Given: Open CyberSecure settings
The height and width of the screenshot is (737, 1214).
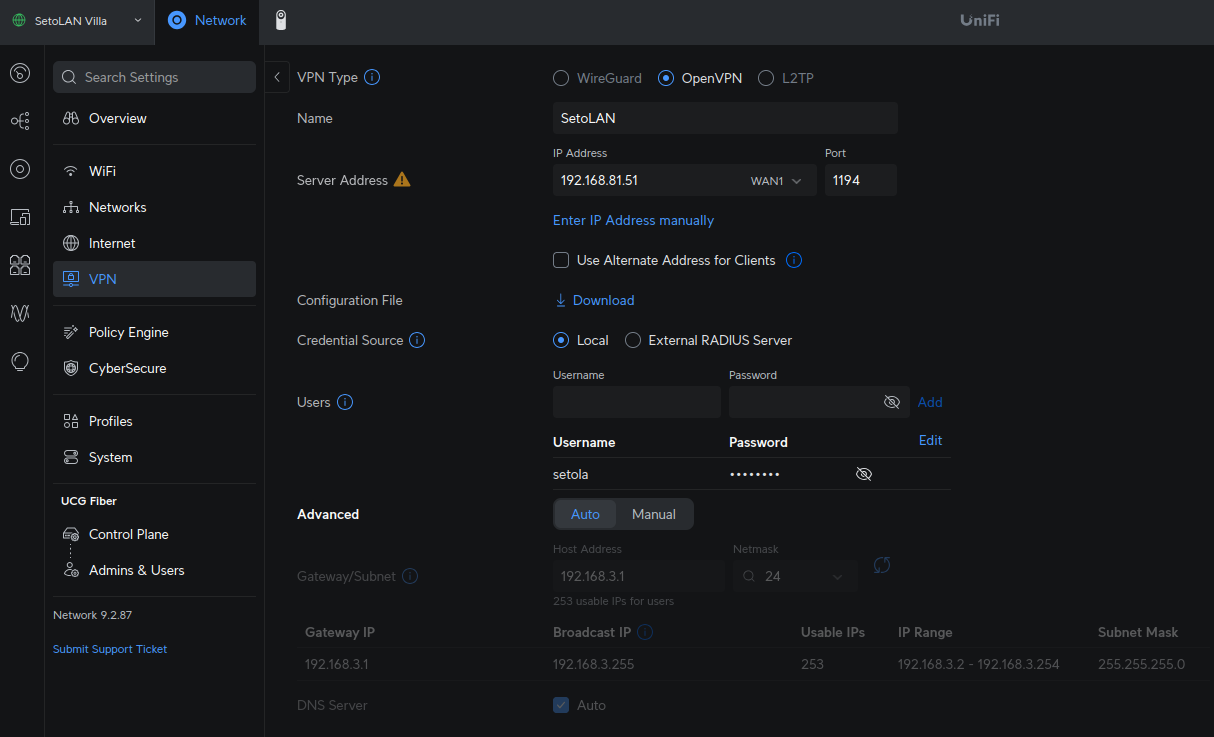Looking at the screenshot, I should 154,368.
